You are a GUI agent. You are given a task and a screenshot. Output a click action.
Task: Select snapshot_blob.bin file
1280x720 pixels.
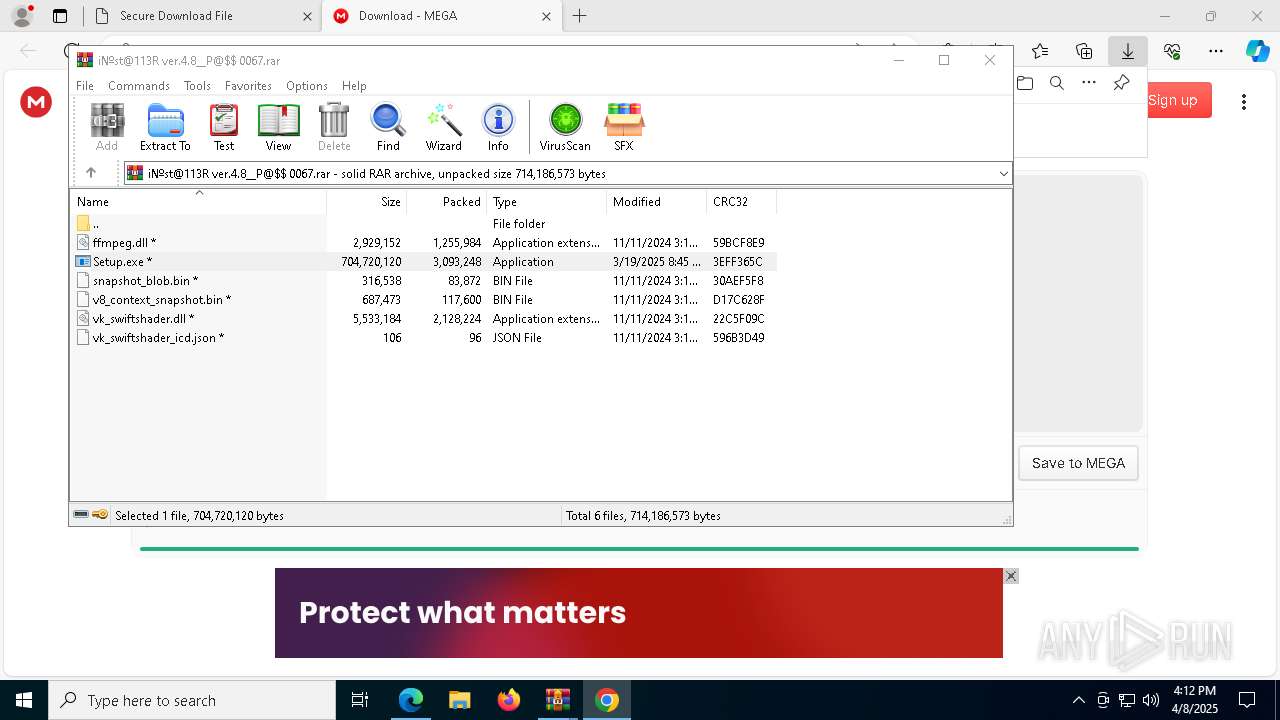[423, 281]
